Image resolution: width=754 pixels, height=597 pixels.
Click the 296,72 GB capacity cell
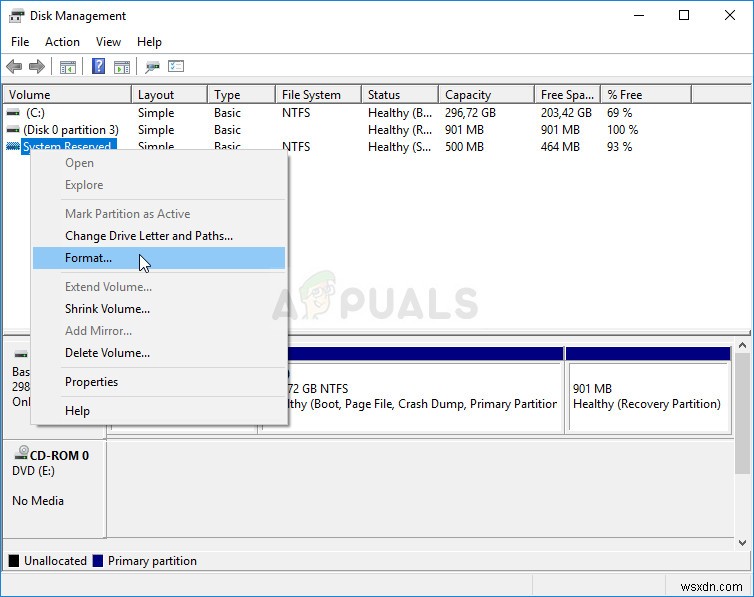pos(470,113)
